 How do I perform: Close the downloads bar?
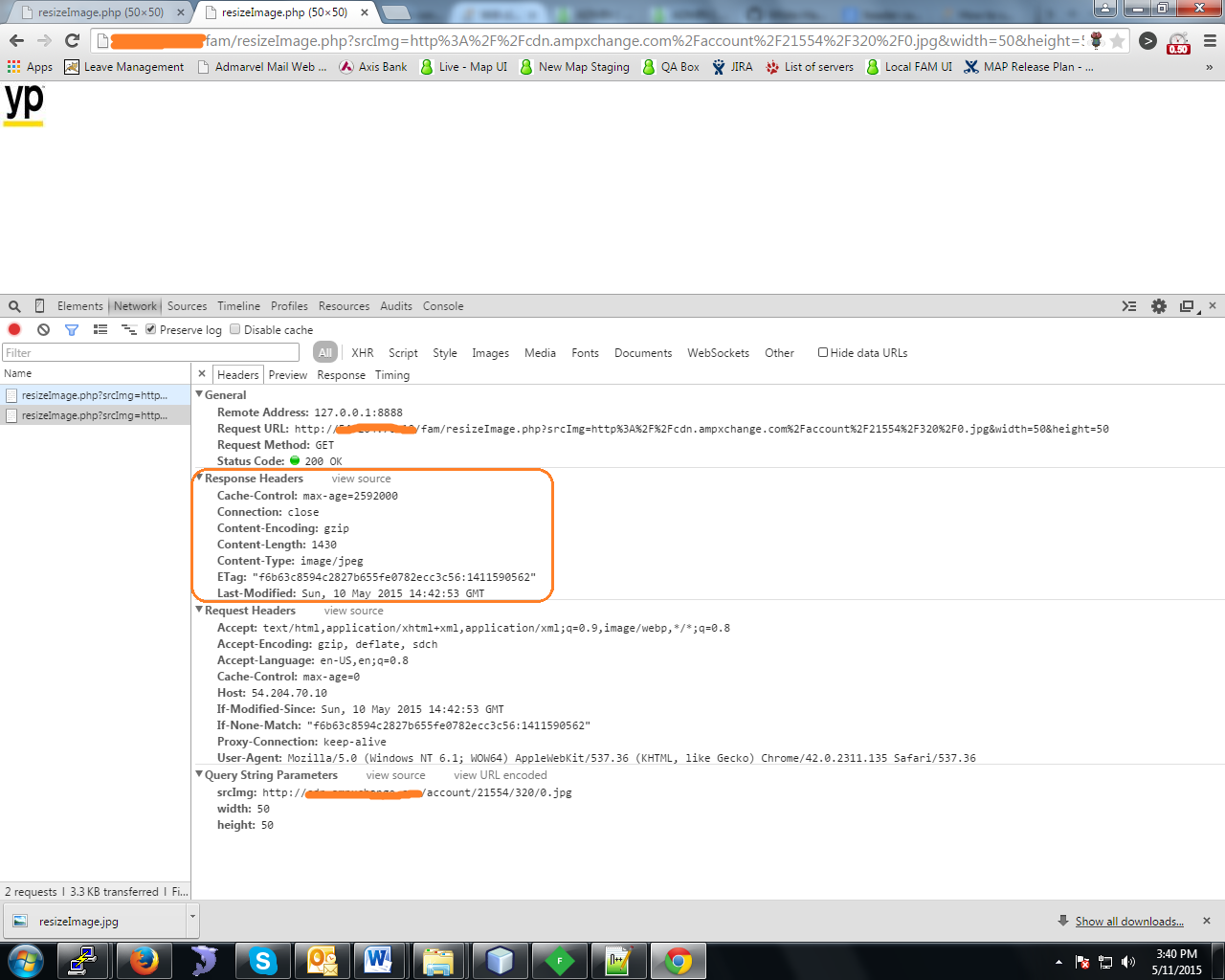pyautogui.click(x=1207, y=921)
